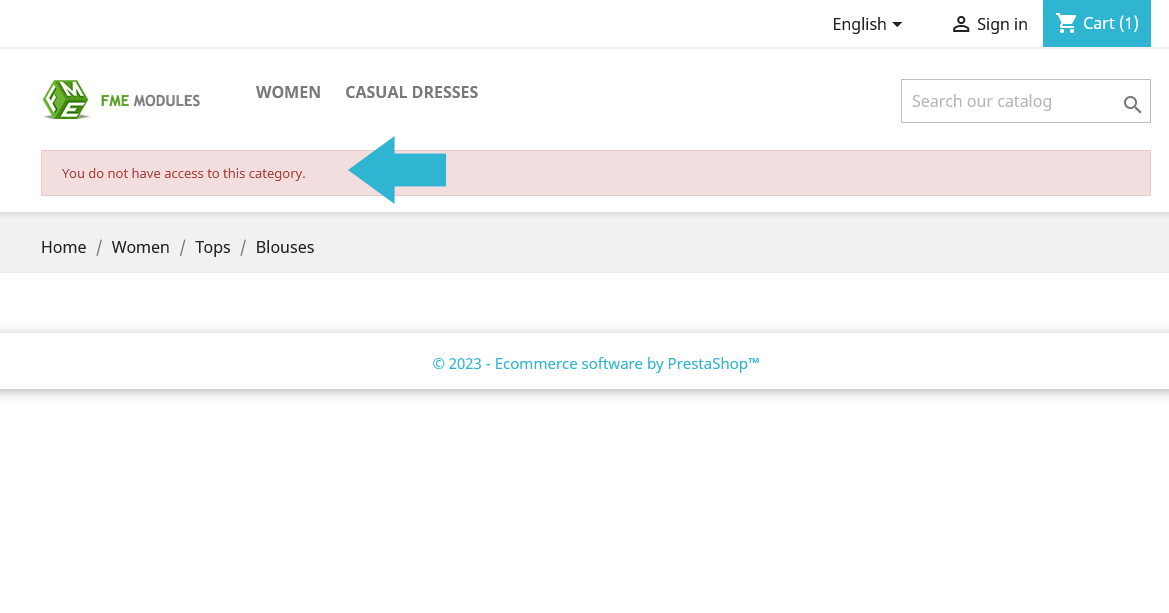The height and width of the screenshot is (613, 1169).
Task: Click the no access error message text
Action: click(183, 173)
